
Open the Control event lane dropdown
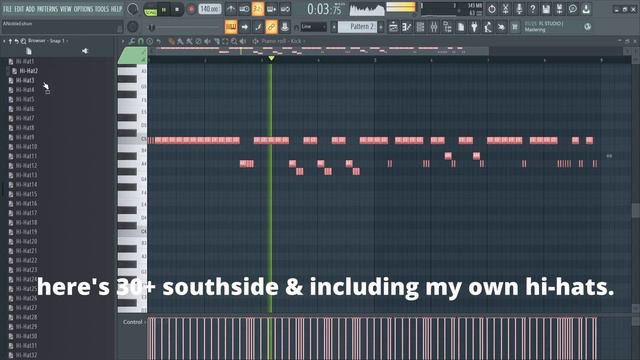(x=133, y=322)
